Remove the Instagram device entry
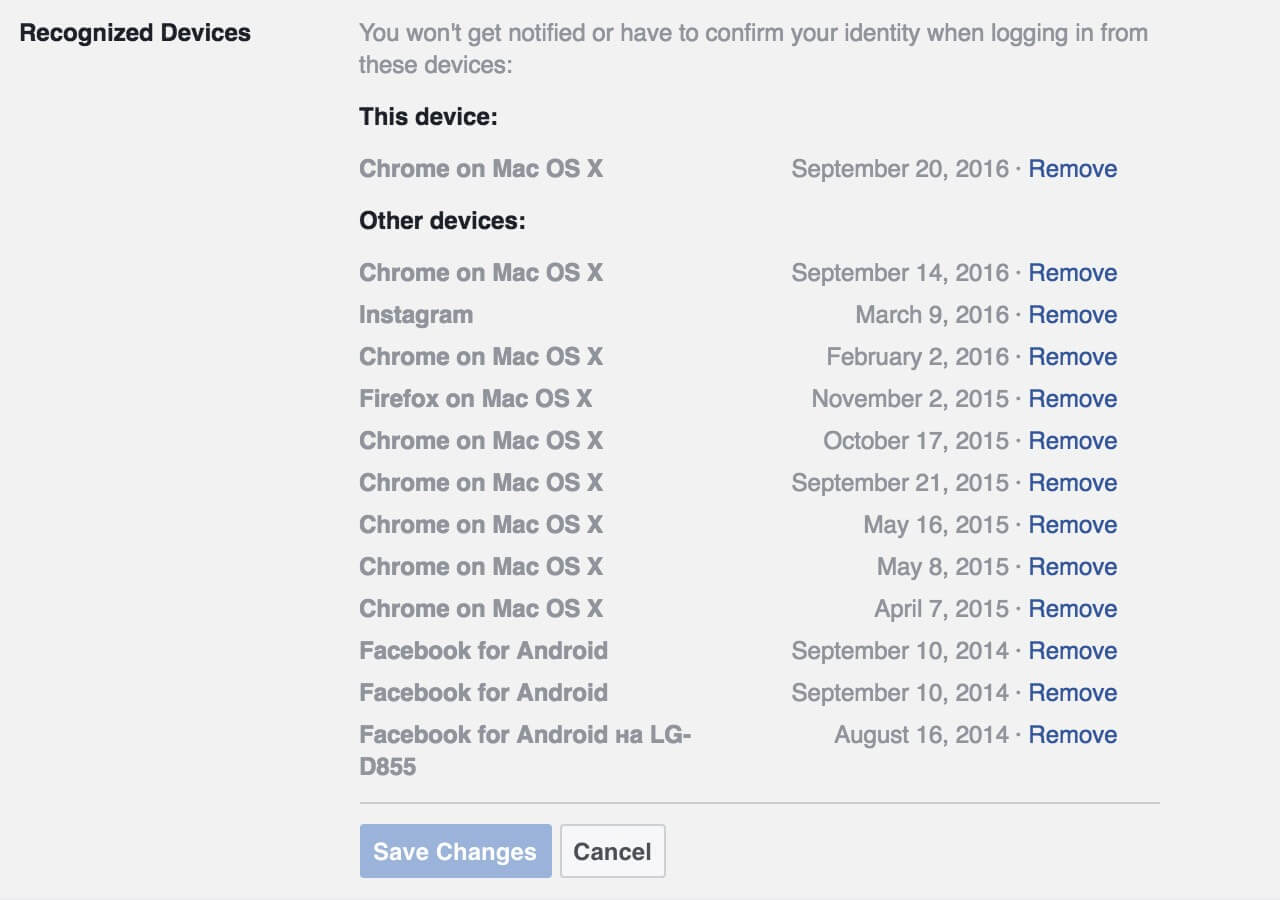 [x=1072, y=315]
